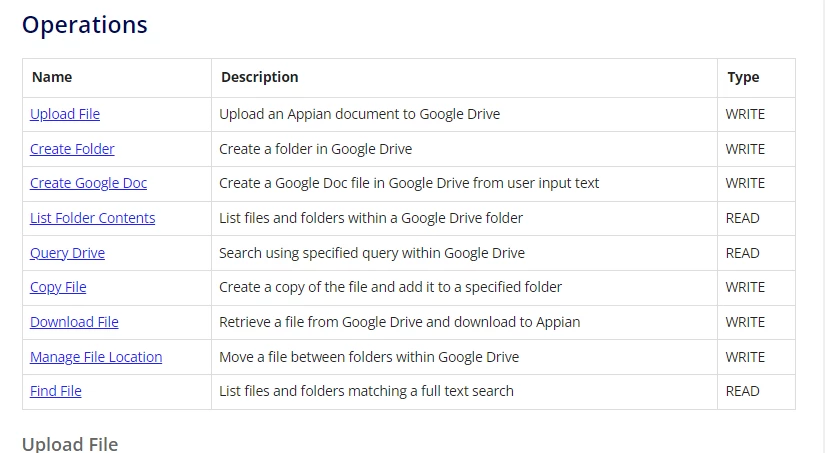Open Create Google Doc operation link
The image size is (825, 453).
[x=88, y=183]
